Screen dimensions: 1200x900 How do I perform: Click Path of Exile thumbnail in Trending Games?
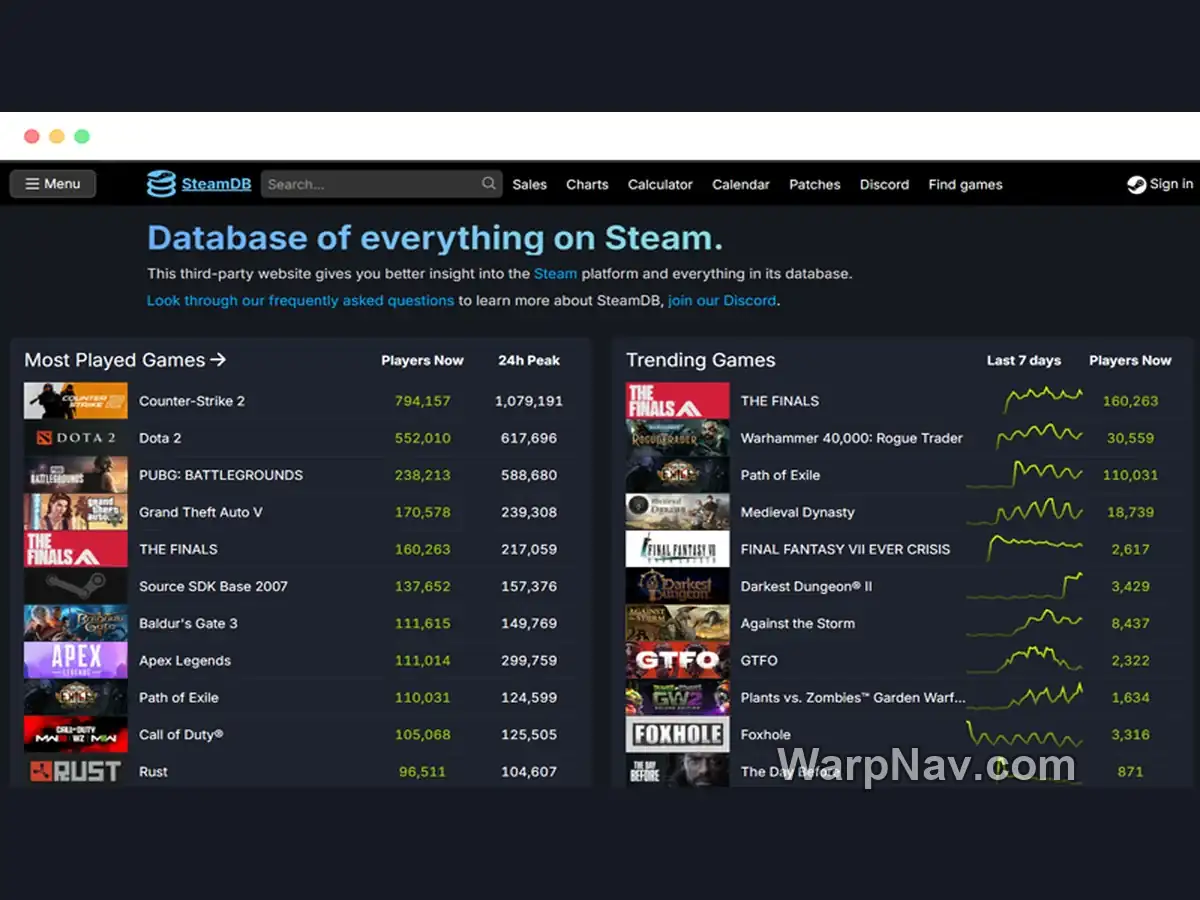point(678,475)
